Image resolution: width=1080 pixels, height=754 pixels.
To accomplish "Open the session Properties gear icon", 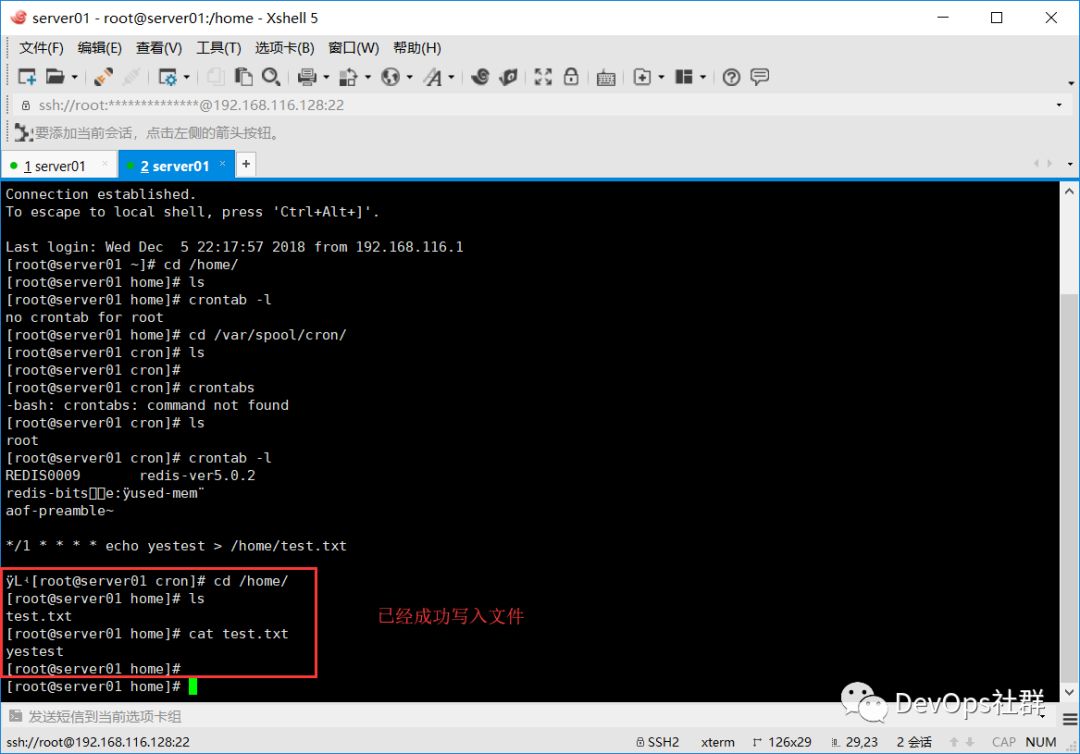I will tap(167, 77).
